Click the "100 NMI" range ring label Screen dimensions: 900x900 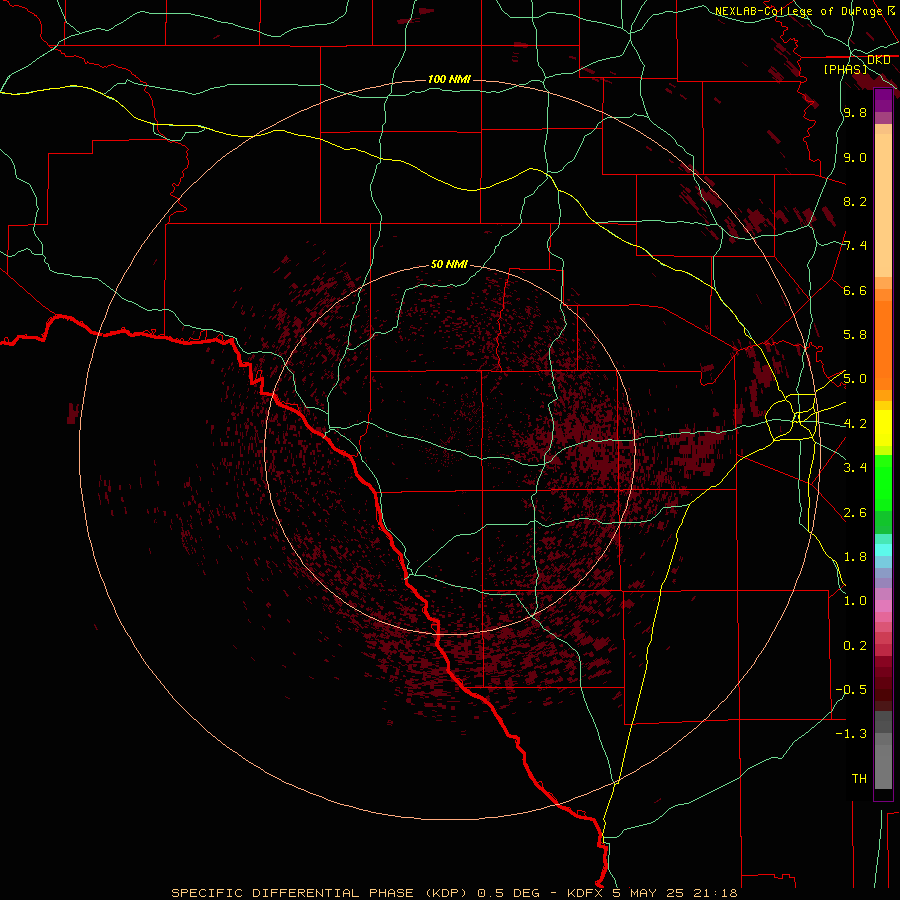point(449,79)
